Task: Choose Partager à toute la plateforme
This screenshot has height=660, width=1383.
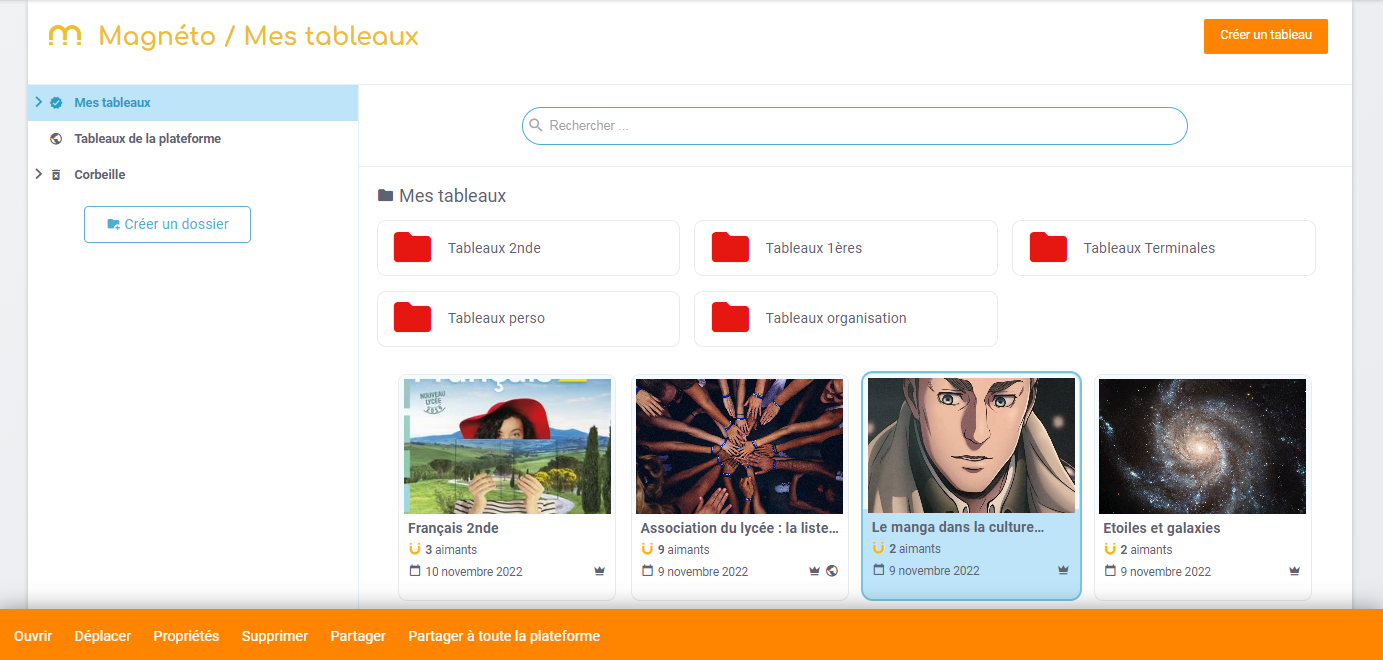Action: pos(504,636)
